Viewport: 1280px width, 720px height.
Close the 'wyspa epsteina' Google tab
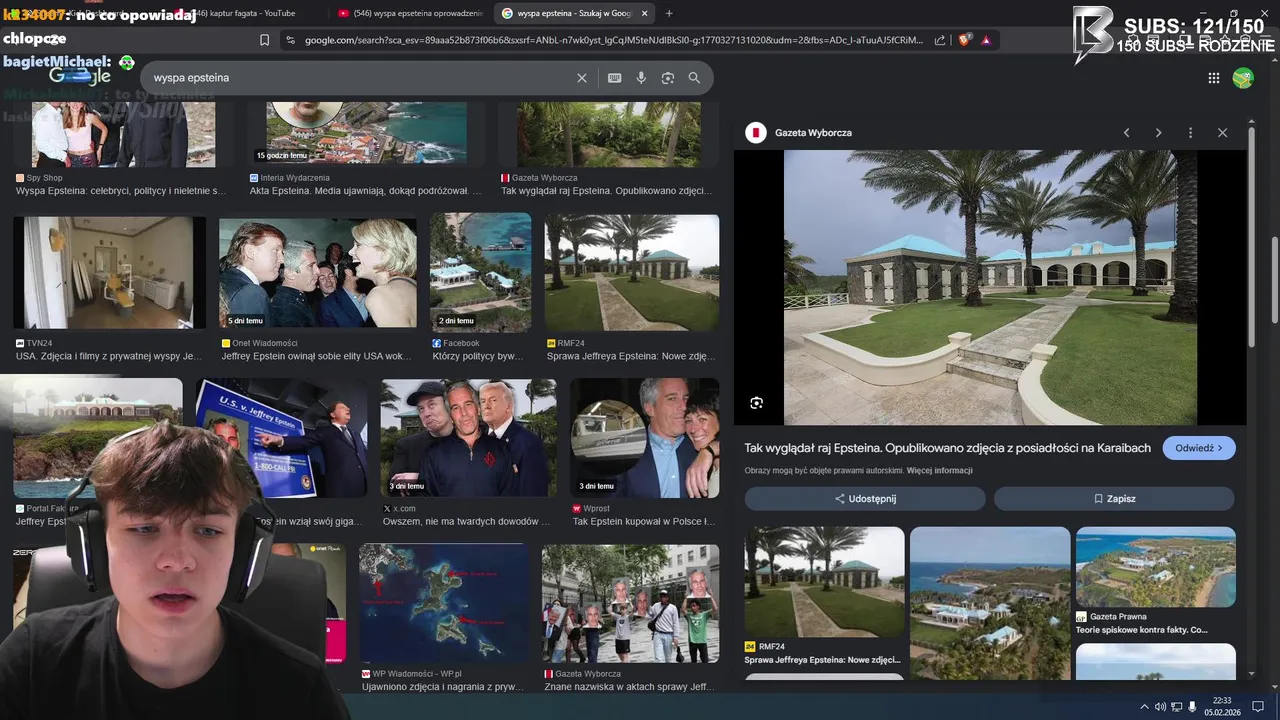click(645, 13)
